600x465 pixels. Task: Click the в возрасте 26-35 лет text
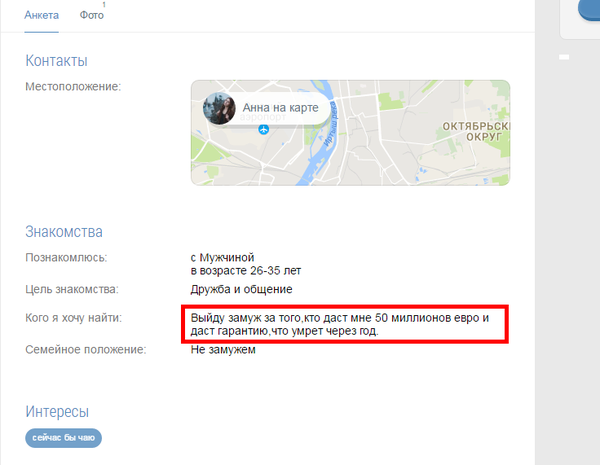(x=246, y=271)
